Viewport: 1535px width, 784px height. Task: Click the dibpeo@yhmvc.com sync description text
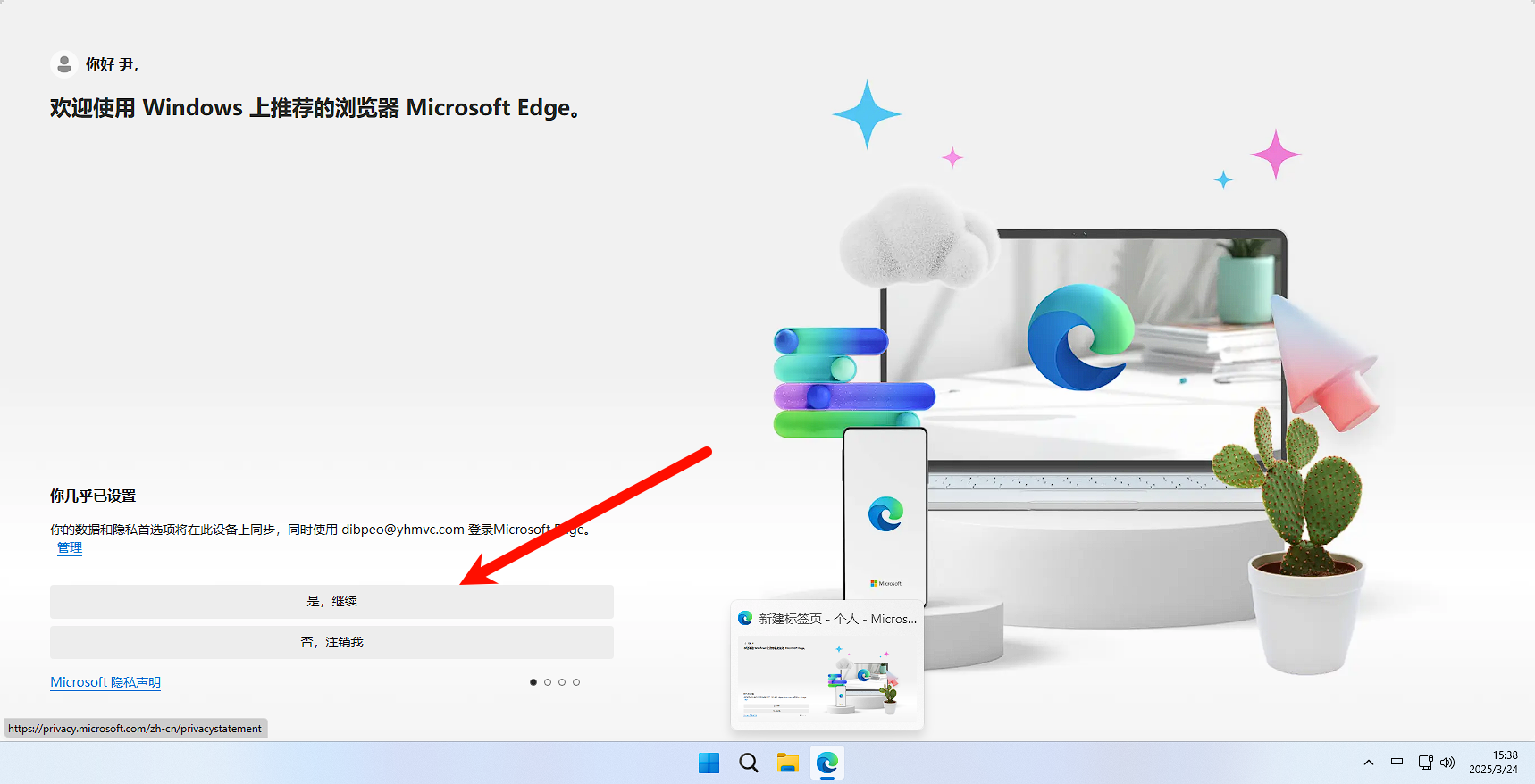tap(321, 530)
